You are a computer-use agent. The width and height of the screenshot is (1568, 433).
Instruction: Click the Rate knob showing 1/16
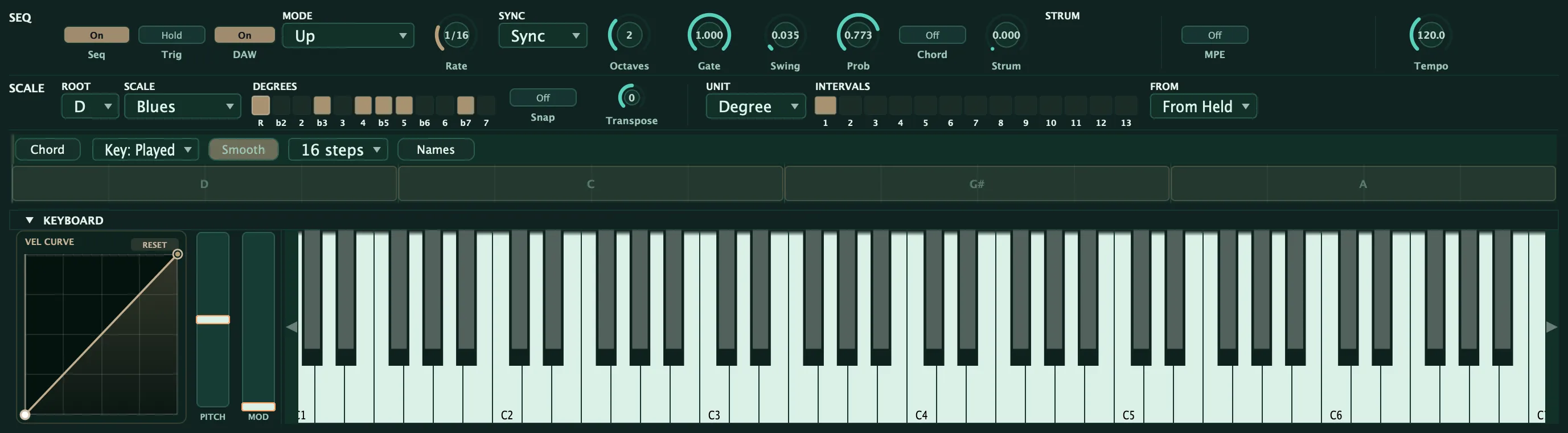coord(456,35)
